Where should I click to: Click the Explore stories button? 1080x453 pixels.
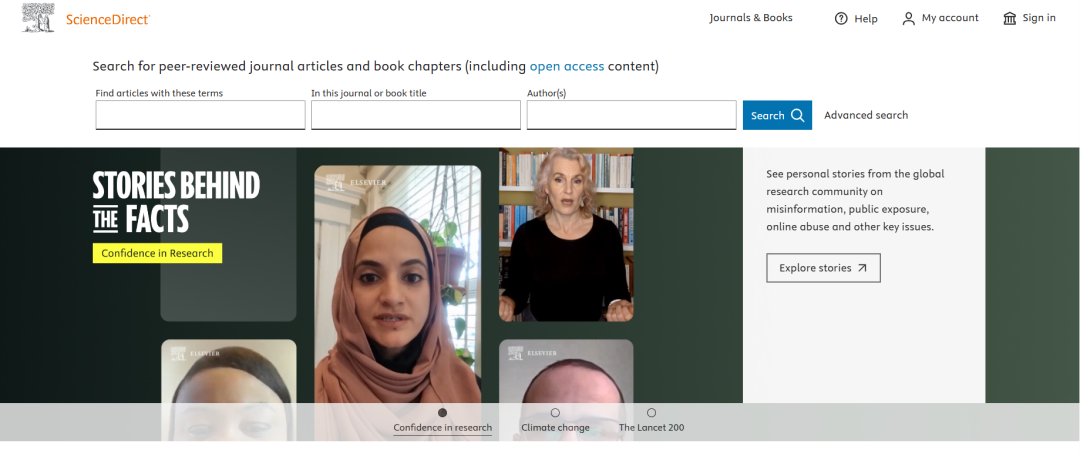tap(823, 268)
